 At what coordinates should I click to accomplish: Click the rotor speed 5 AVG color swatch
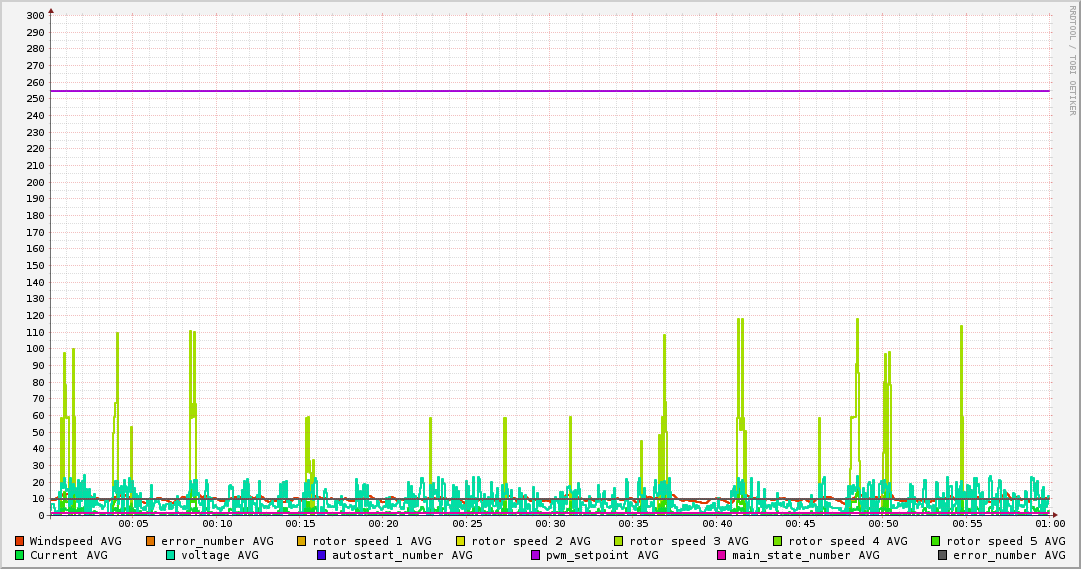(x=936, y=541)
